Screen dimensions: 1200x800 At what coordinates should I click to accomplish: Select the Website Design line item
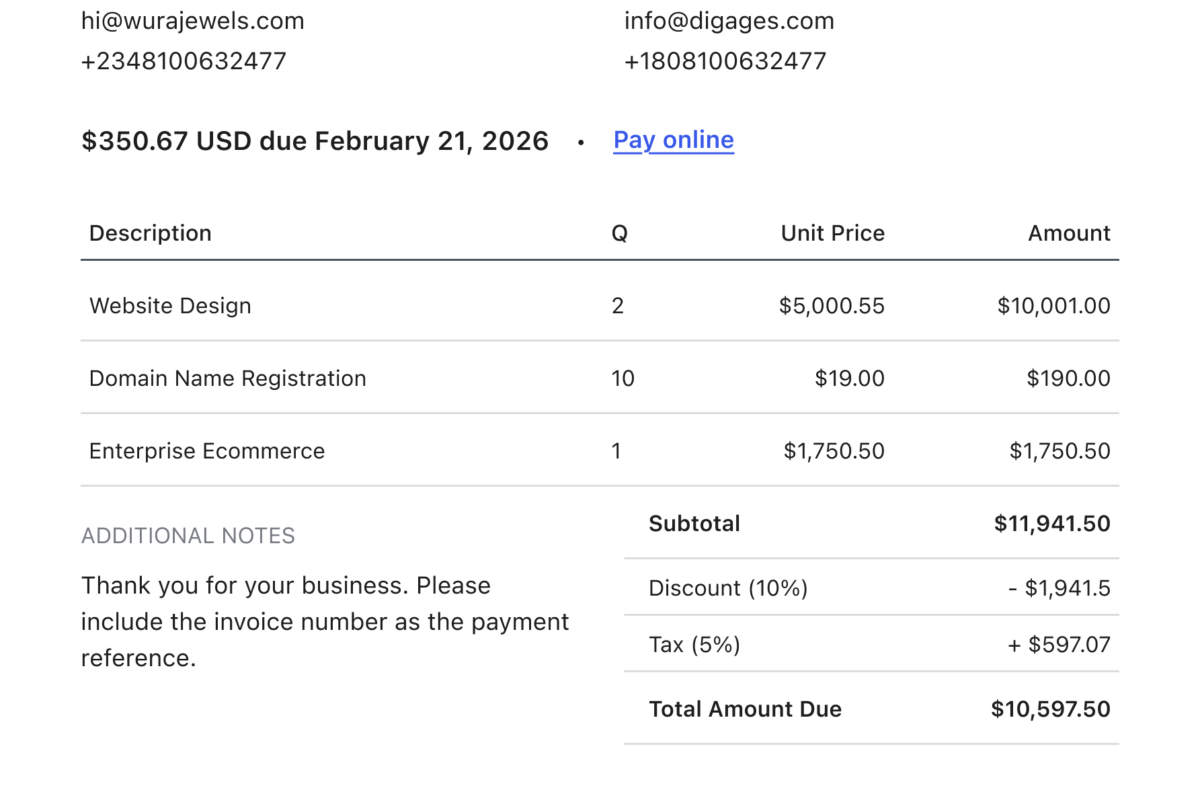pyautogui.click(x=170, y=306)
